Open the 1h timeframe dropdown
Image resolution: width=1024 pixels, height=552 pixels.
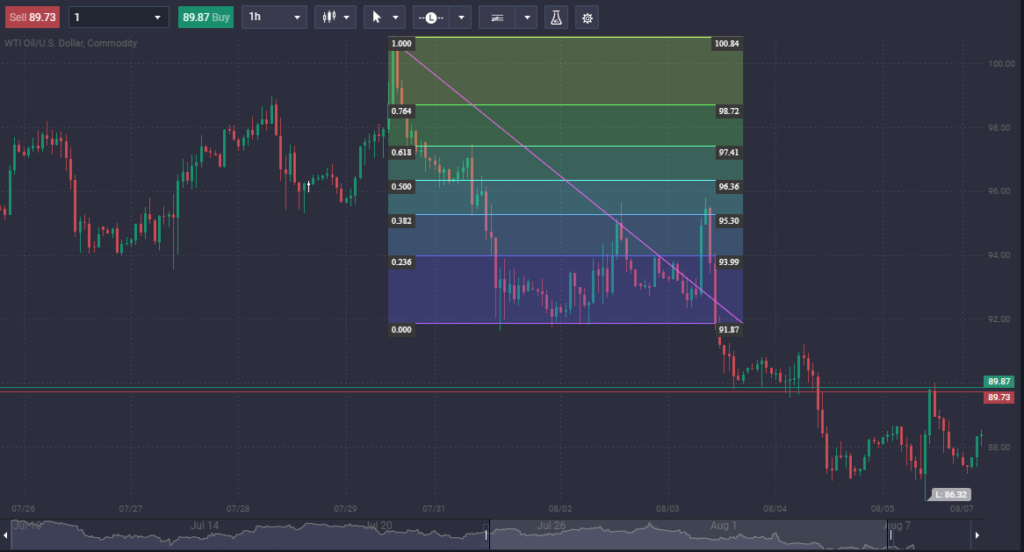[273, 17]
